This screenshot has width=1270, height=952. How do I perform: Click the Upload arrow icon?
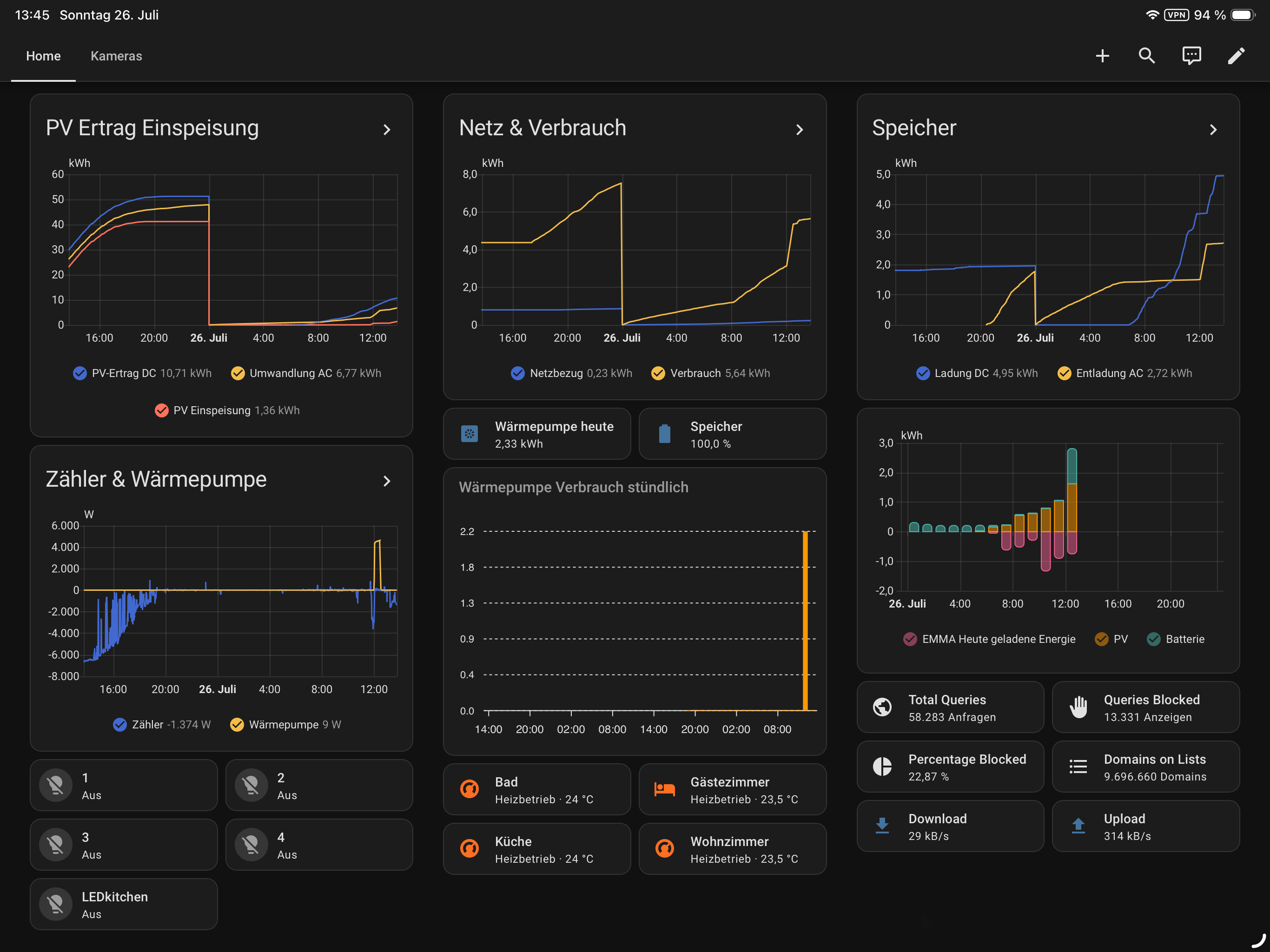pos(1078,826)
